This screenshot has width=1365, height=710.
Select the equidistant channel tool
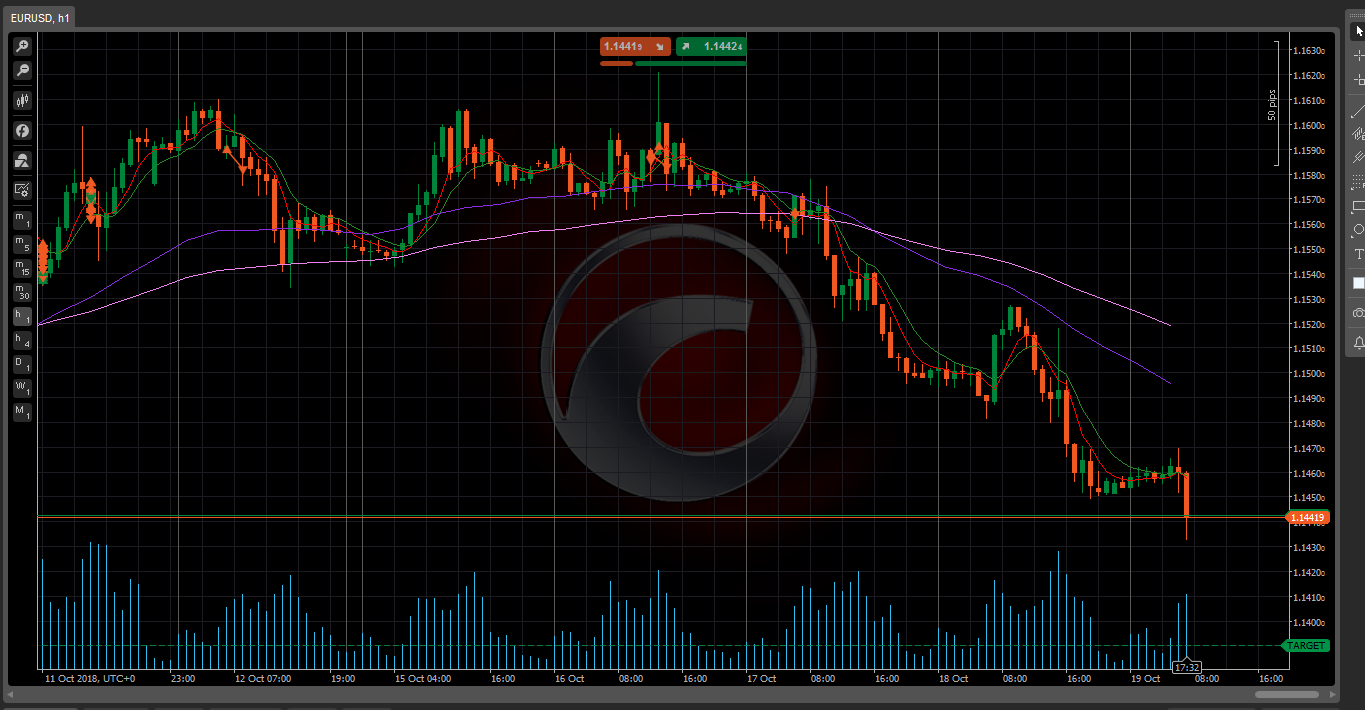[1359, 134]
